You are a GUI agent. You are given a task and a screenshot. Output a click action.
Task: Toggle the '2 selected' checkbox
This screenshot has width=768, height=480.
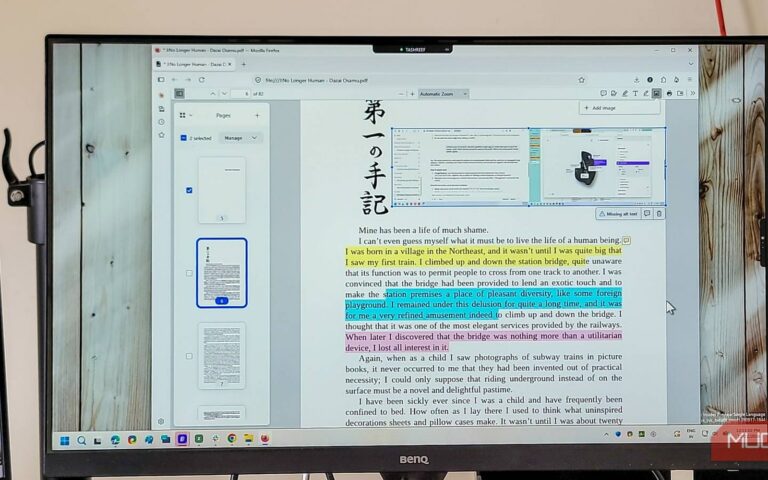[184, 138]
